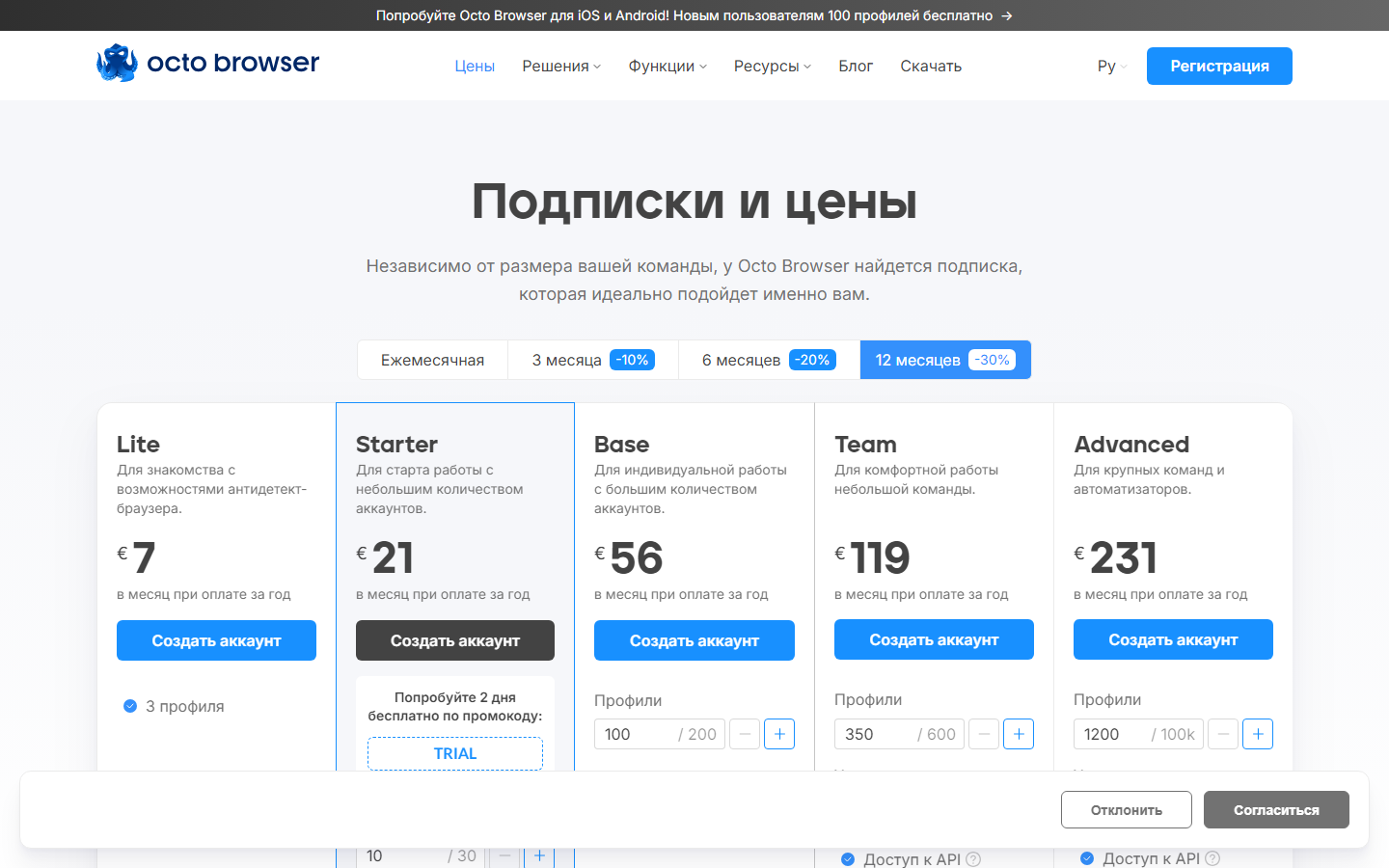
Task: Go to the Цены page
Action: point(475,66)
